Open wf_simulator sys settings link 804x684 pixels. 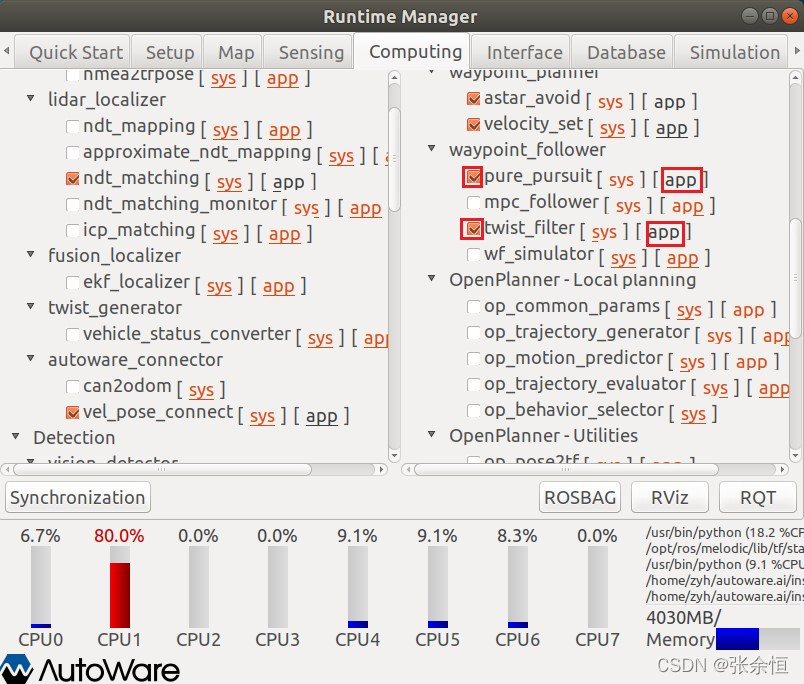click(x=624, y=259)
